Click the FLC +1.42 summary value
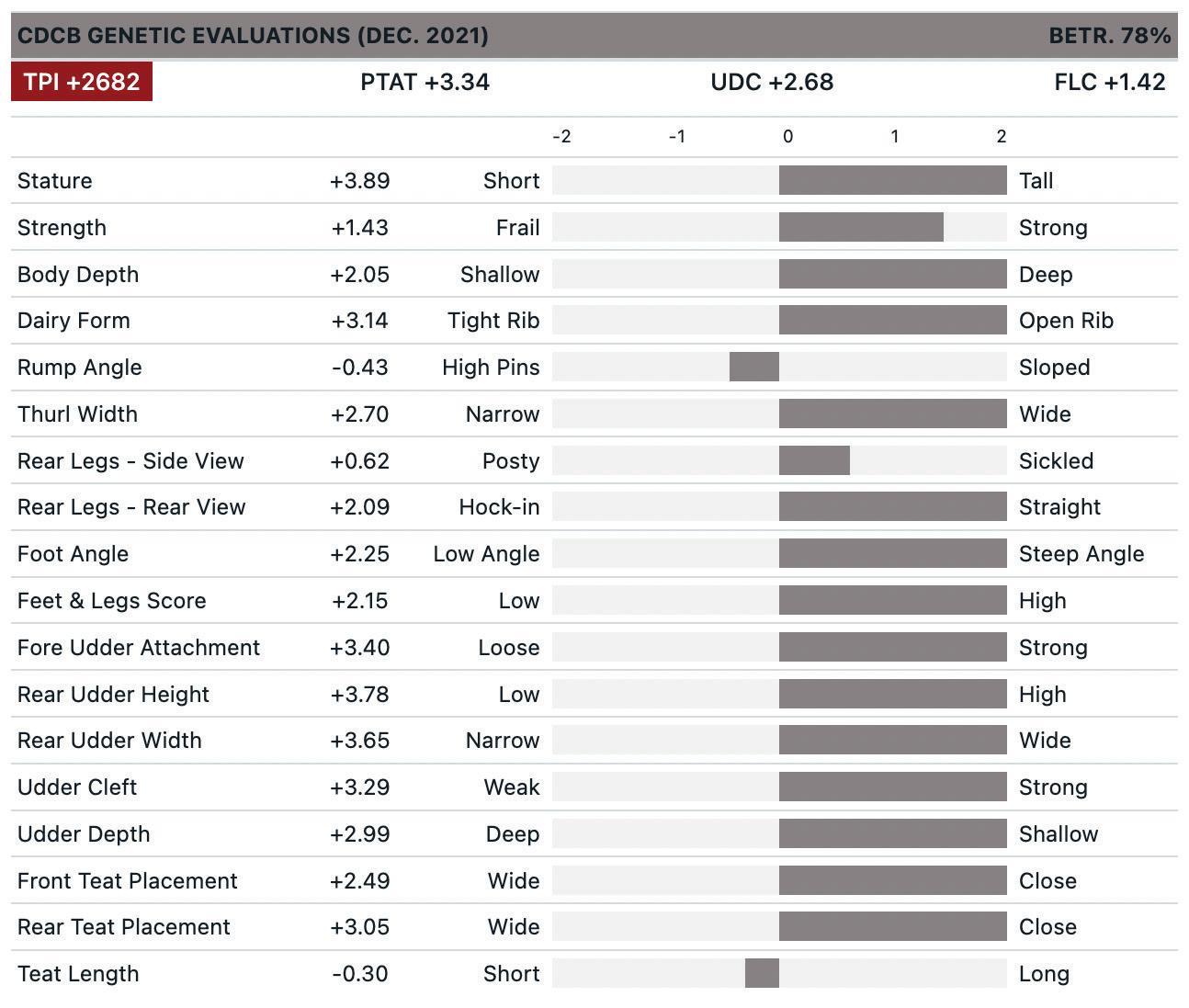1189x1008 pixels. coord(1109,82)
